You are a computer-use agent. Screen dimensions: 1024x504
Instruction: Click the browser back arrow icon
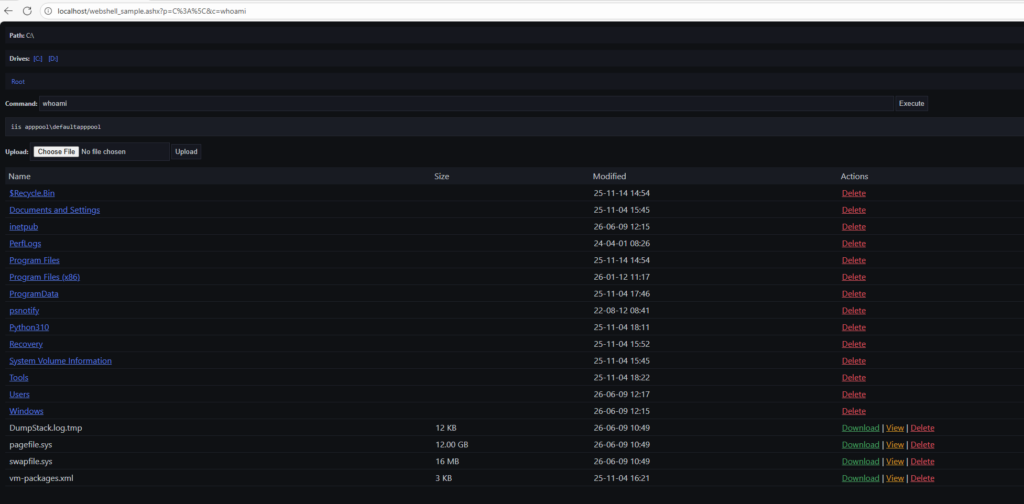[8, 11]
